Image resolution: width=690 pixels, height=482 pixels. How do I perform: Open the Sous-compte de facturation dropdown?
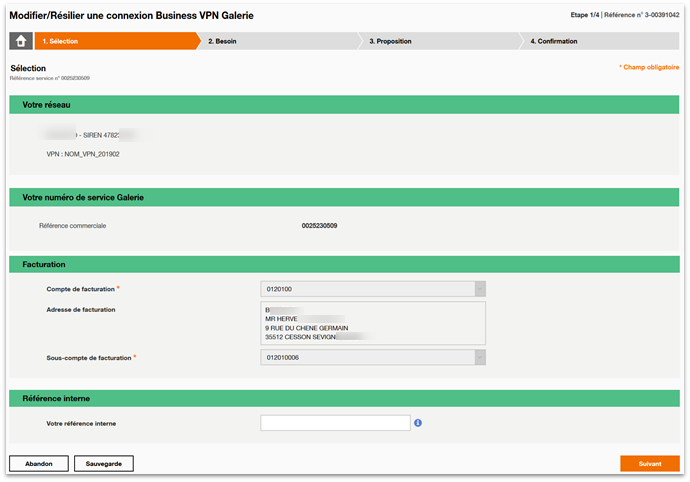click(373, 357)
